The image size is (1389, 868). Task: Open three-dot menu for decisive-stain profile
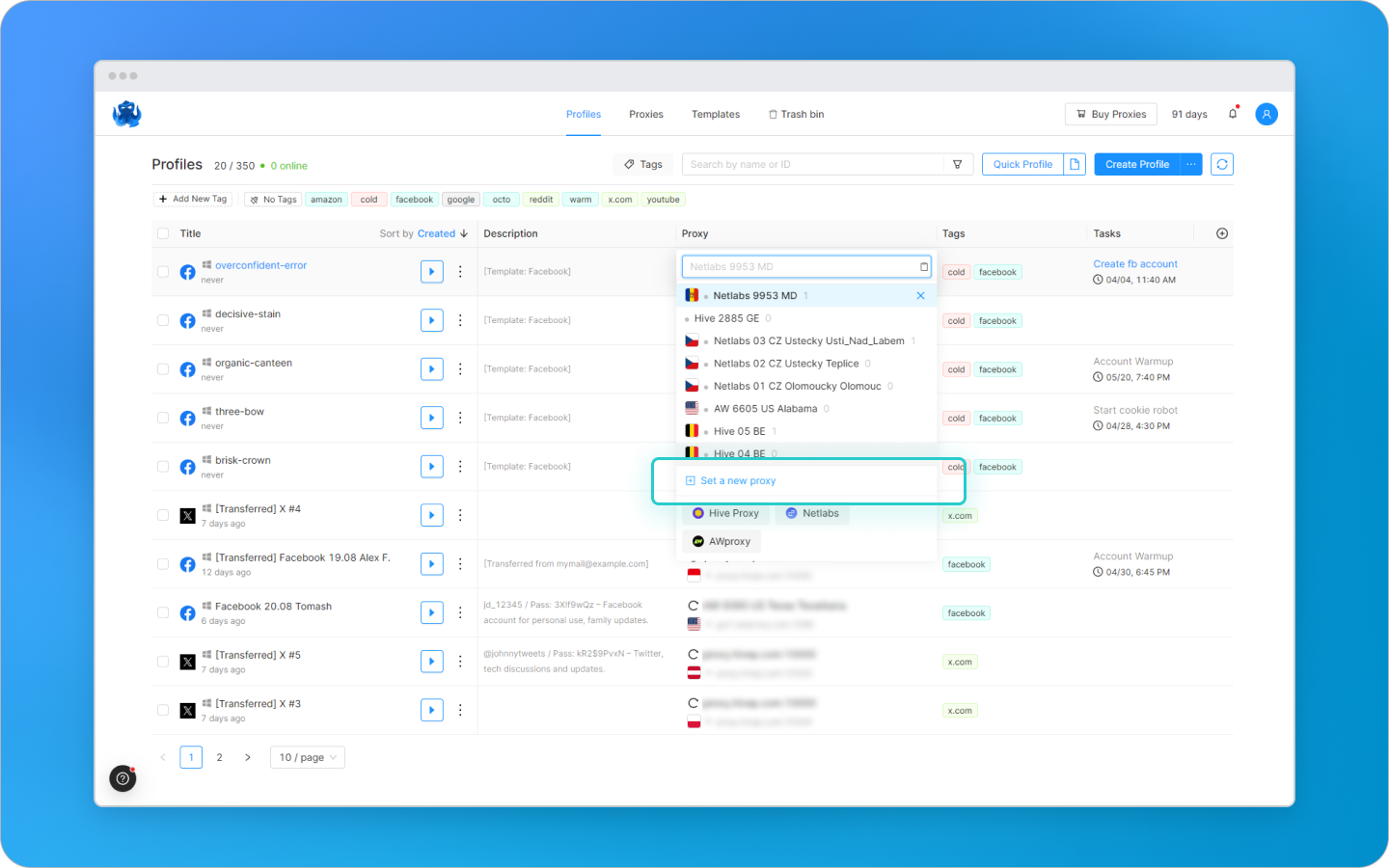[460, 320]
